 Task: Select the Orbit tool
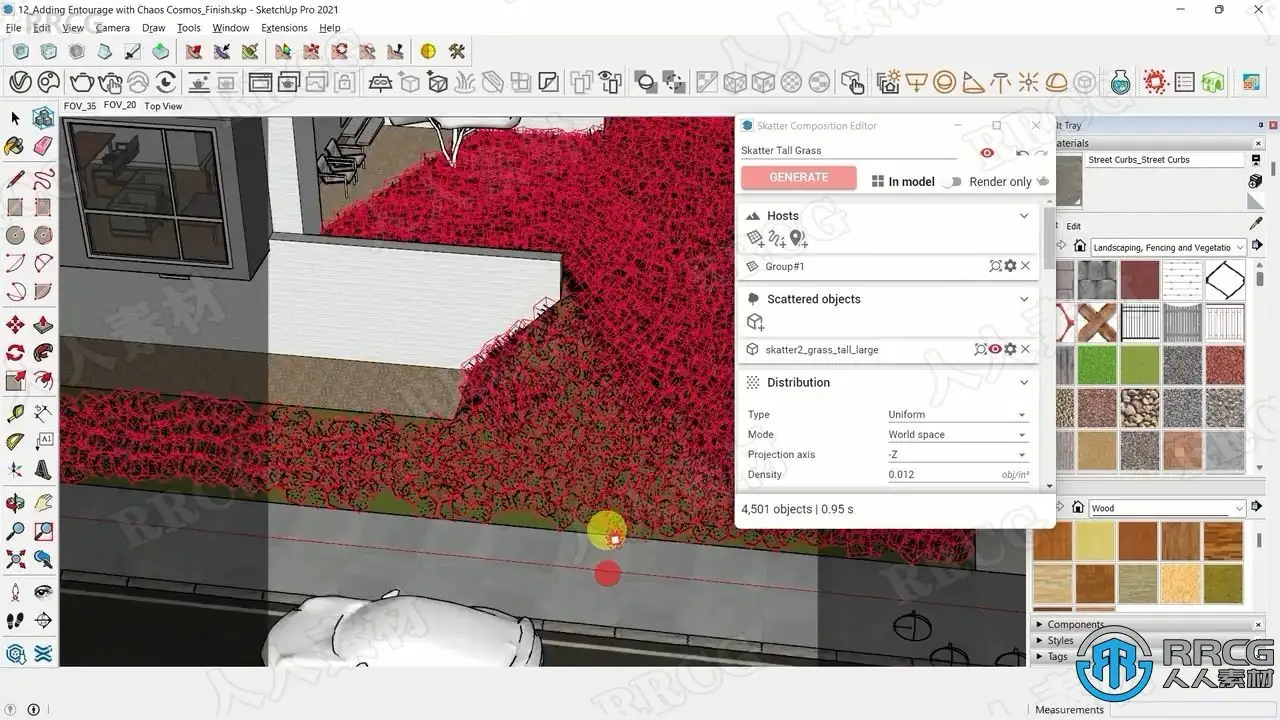pyautogui.click(x=15, y=503)
